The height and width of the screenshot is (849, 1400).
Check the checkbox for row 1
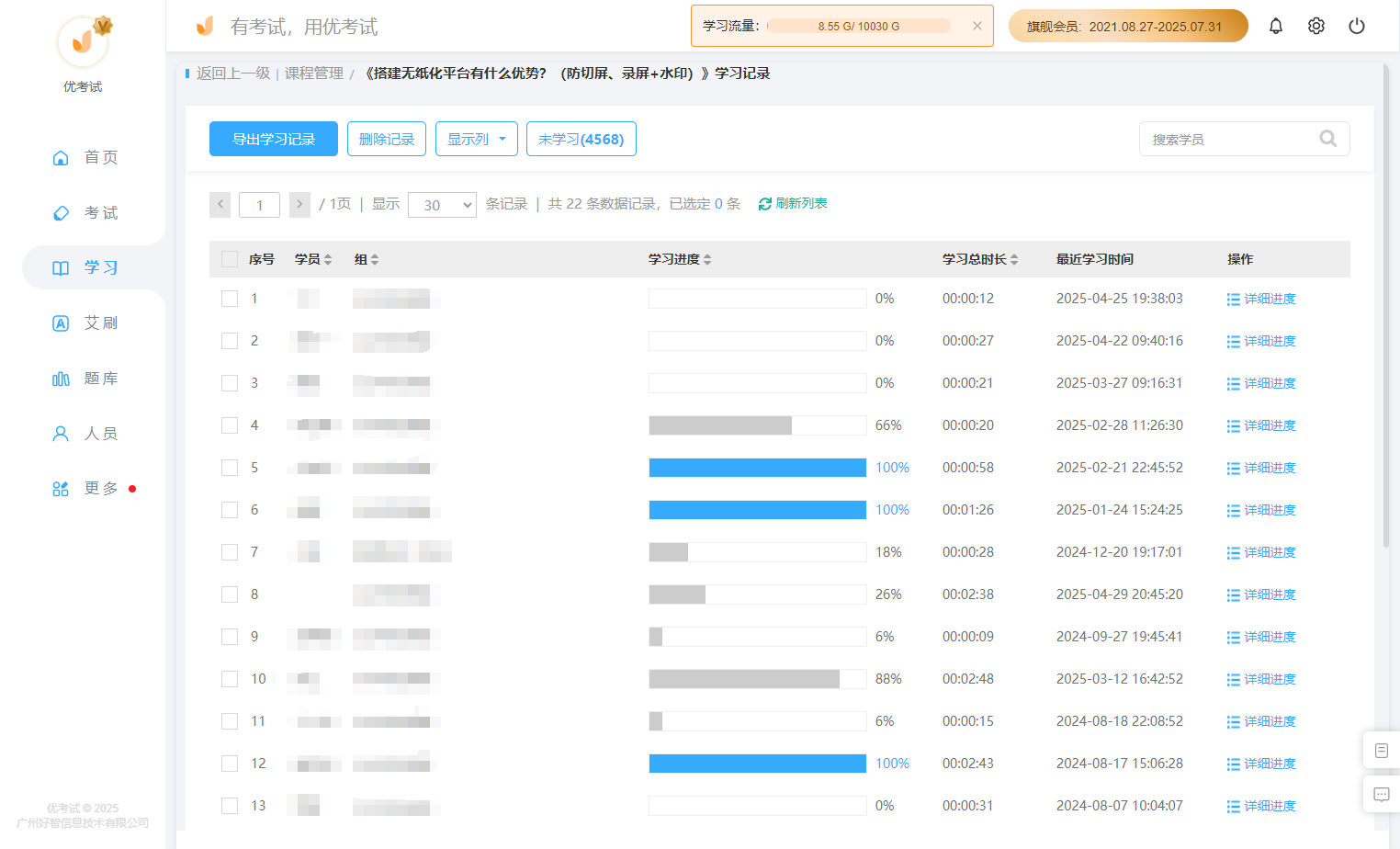click(230, 299)
